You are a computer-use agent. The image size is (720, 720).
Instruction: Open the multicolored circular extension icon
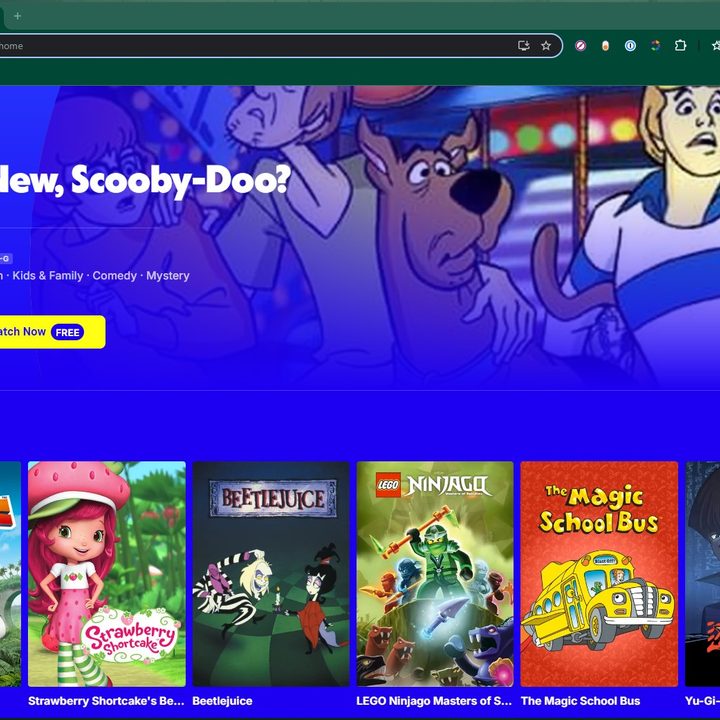pyautogui.click(x=655, y=45)
